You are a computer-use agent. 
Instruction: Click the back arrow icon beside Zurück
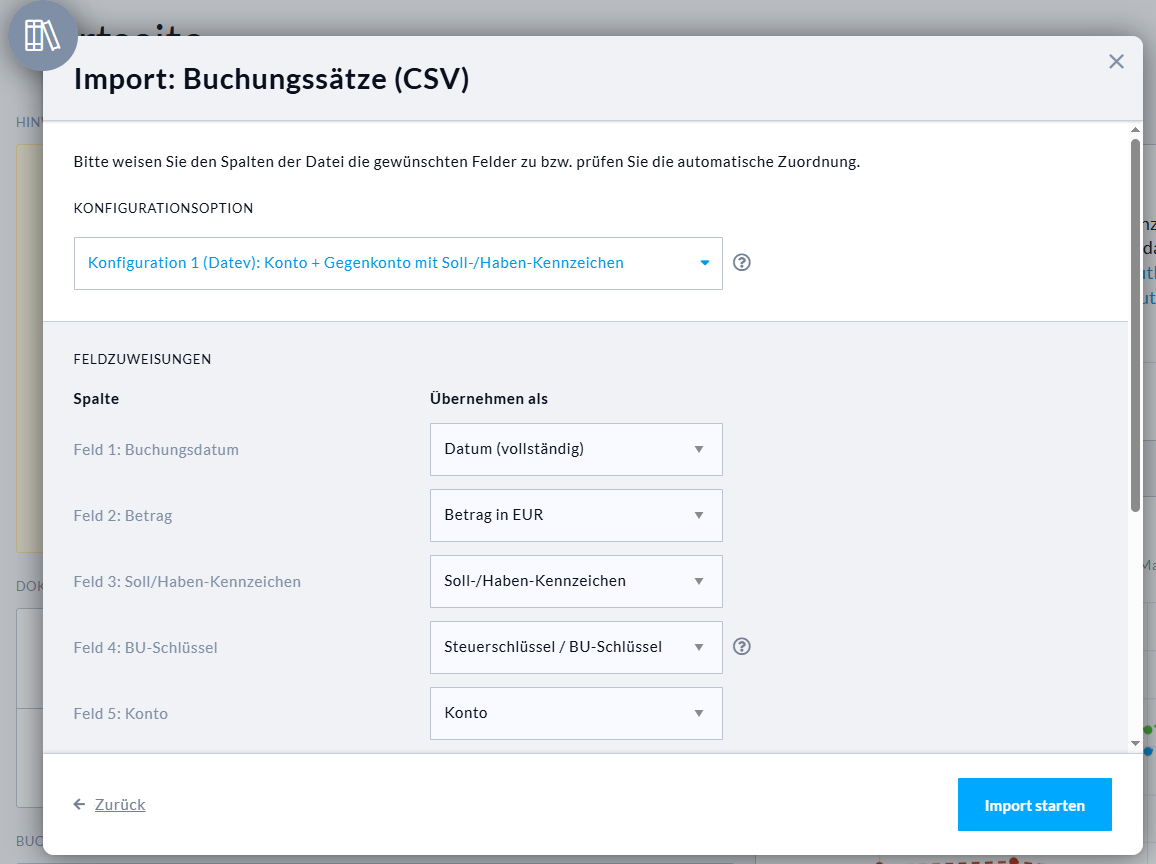click(x=80, y=804)
